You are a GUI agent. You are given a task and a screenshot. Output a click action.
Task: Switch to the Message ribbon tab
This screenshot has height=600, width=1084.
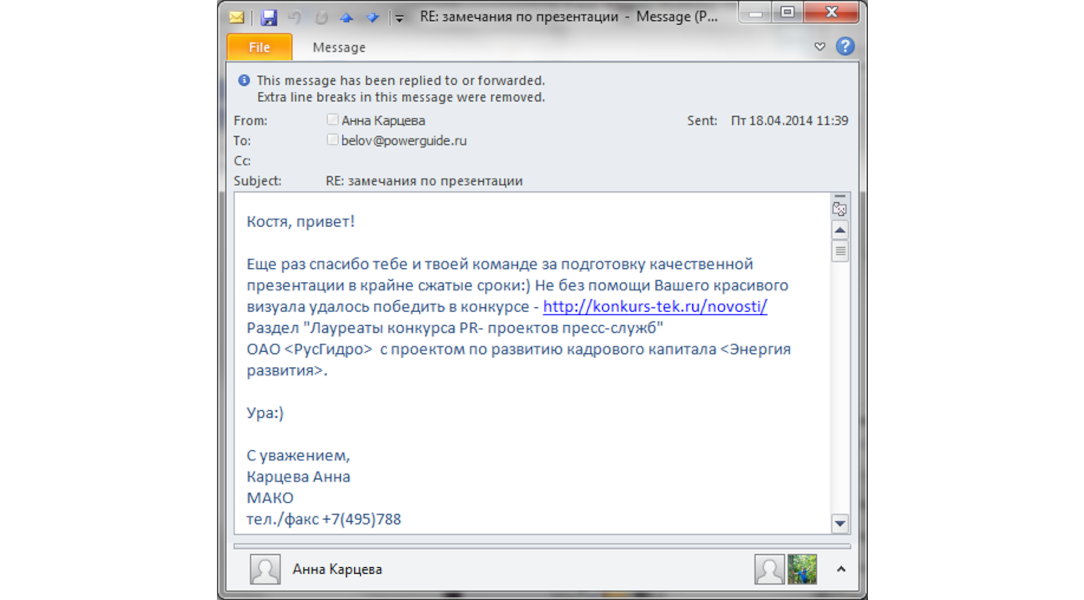339,47
